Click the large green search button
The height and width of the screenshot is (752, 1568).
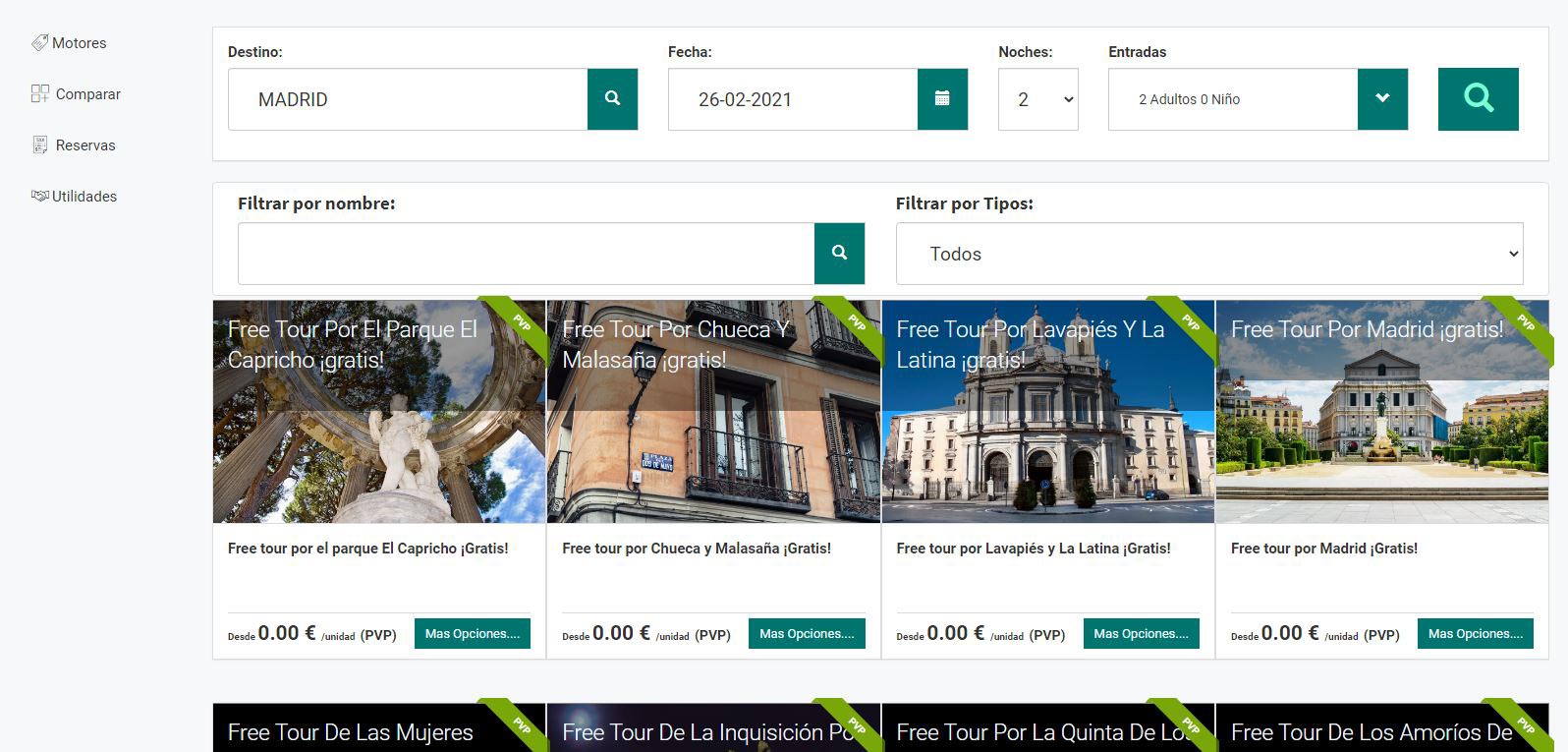[1478, 99]
